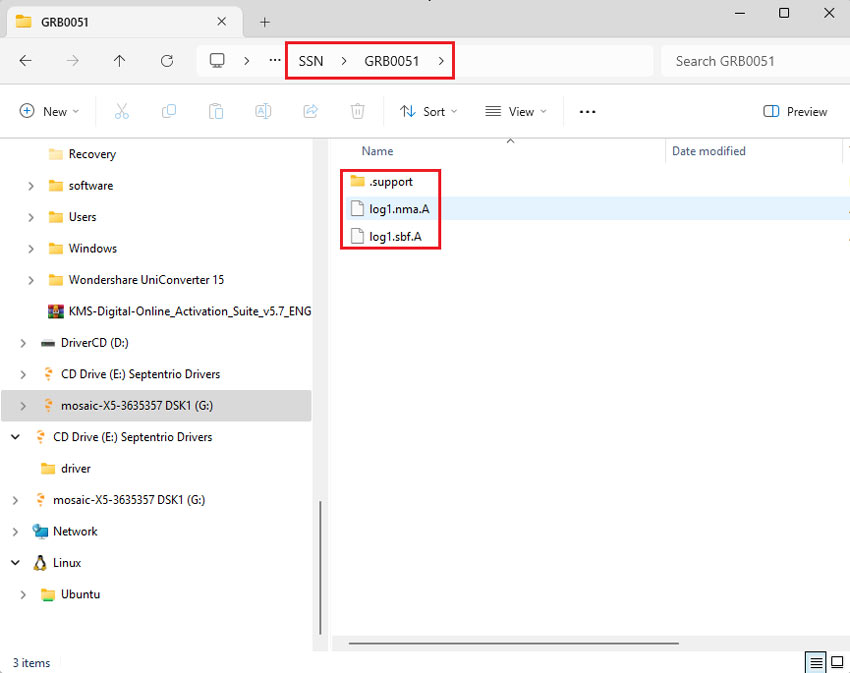Switch to large thumbnails view icon
The width and height of the screenshot is (850, 673).
(838, 662)
